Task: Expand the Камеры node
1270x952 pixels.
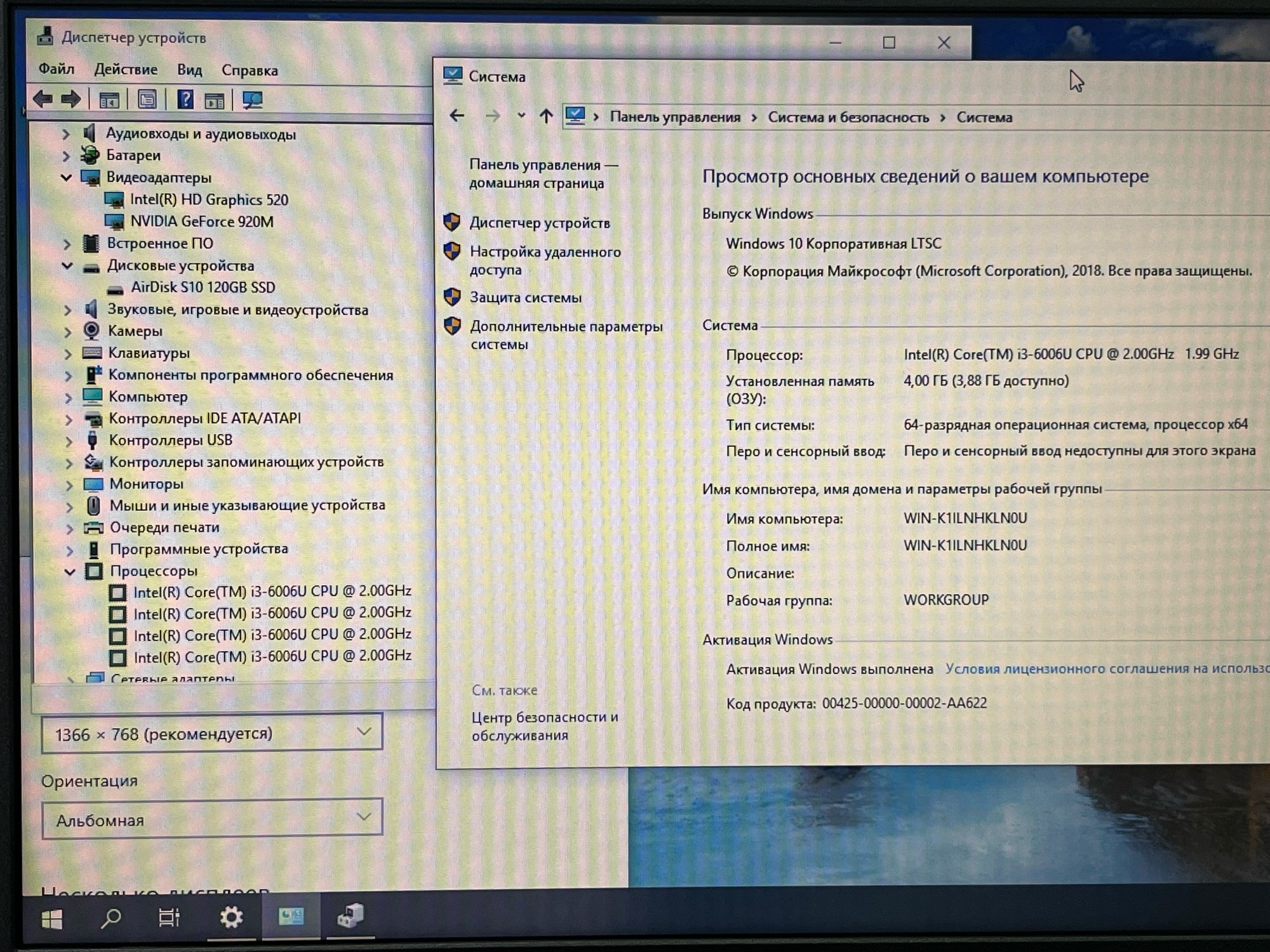Action: (x=67, y=331)
